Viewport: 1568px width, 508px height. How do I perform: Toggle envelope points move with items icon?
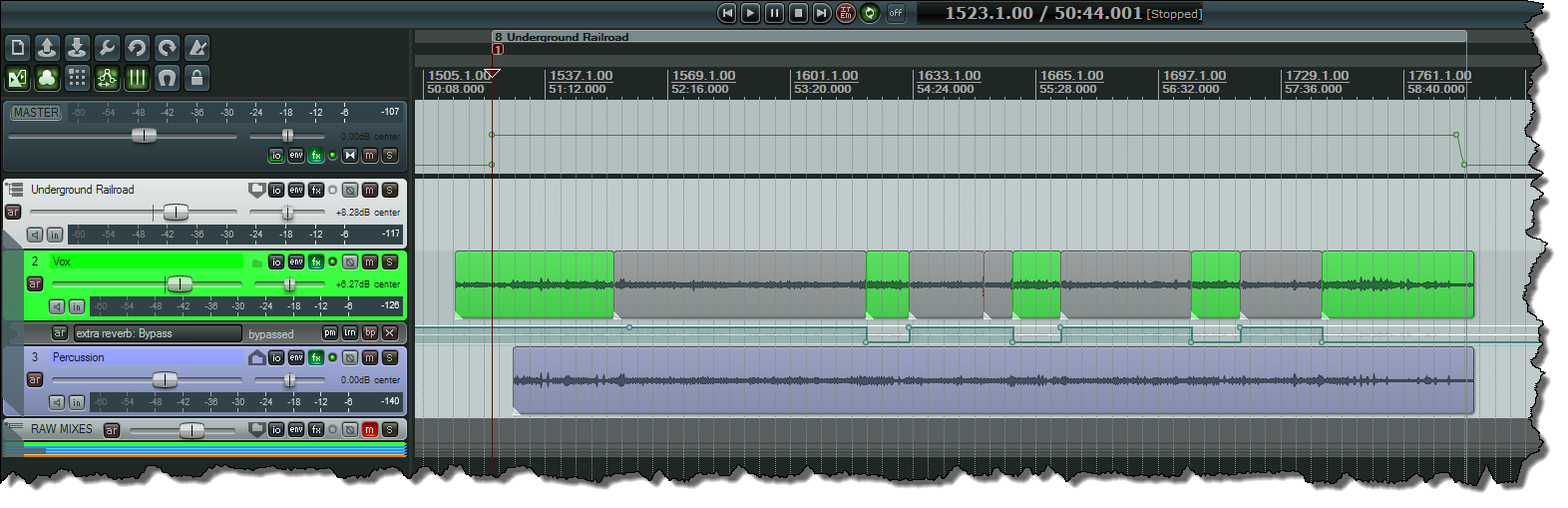(108, 78)
